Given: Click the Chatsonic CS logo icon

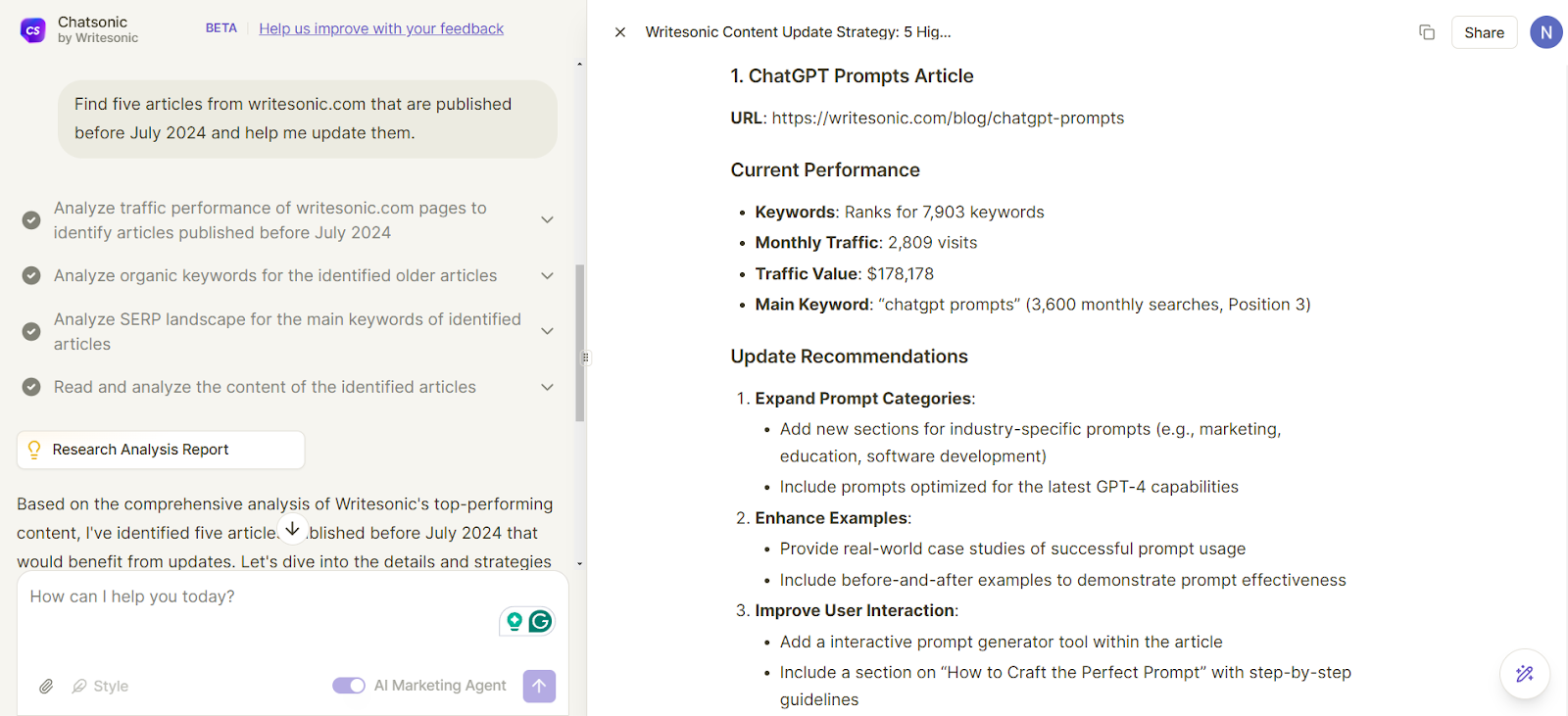Looking at the screenshot, I should pos(33,30).
